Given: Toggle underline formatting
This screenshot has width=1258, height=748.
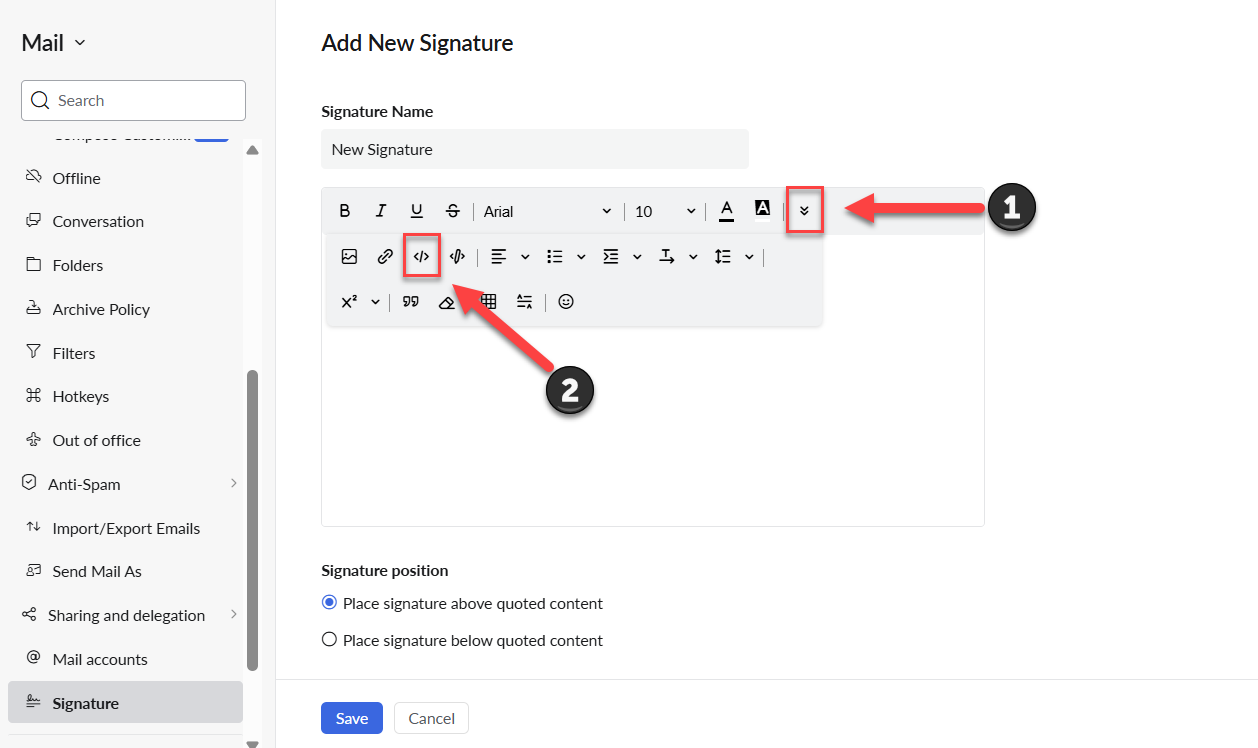Looking at the screenshot, I should (x=417, y=211).
